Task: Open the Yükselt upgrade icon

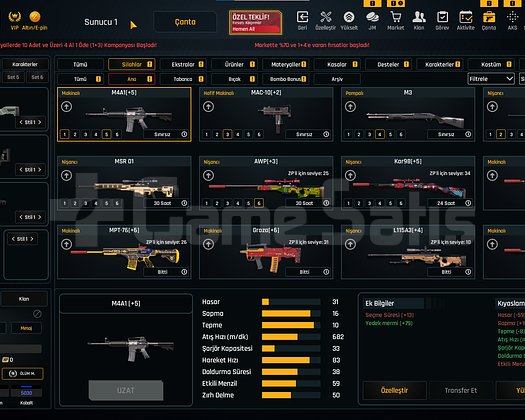Action: click(x=349, y=20)
